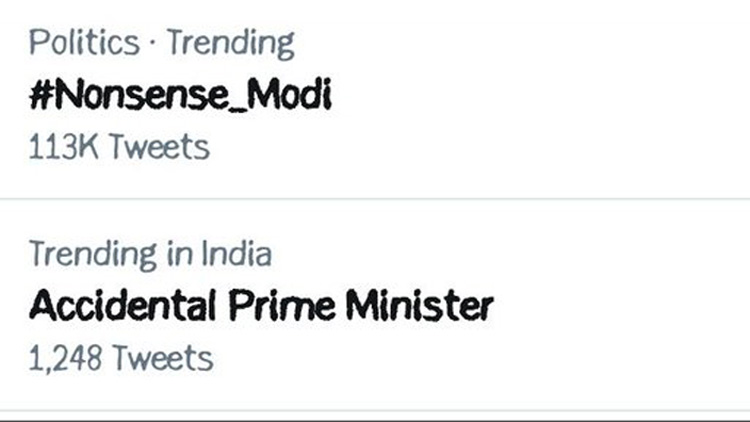The width and height of the screenshot is (750, 422).
Task: Select the Accidental Prime Minister trend
Action: (261, 305)
